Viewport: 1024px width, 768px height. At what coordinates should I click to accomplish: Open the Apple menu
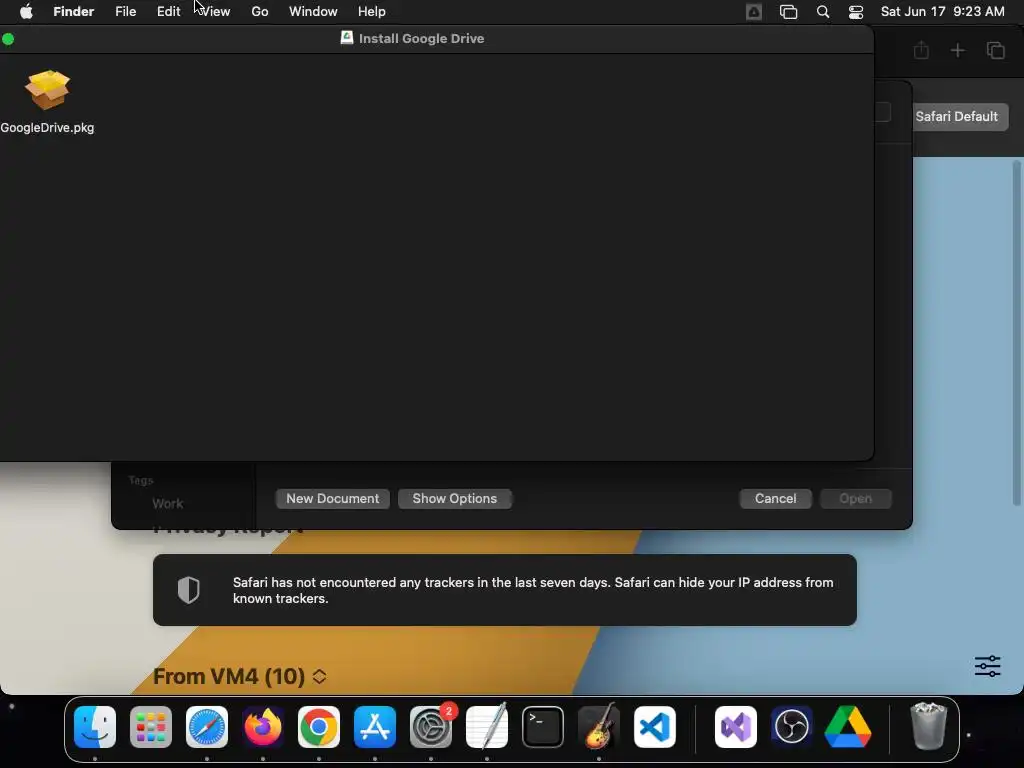26,12
